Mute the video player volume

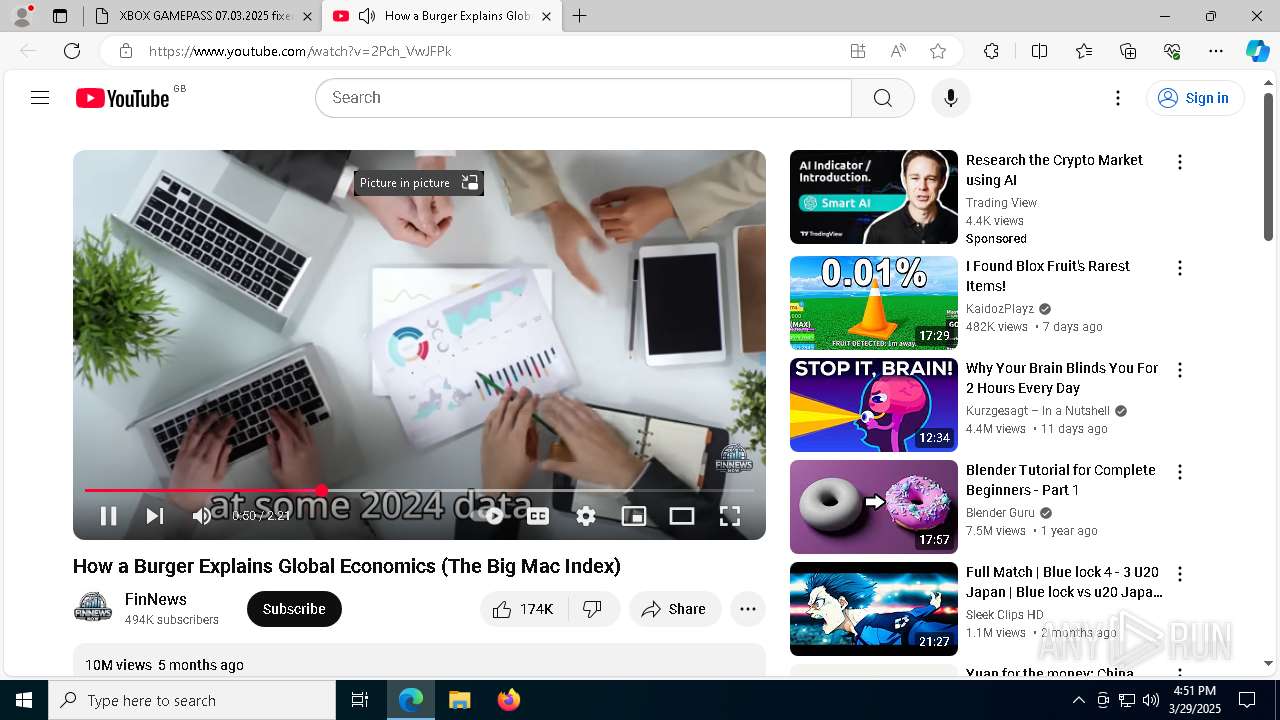tap(202, 516)
